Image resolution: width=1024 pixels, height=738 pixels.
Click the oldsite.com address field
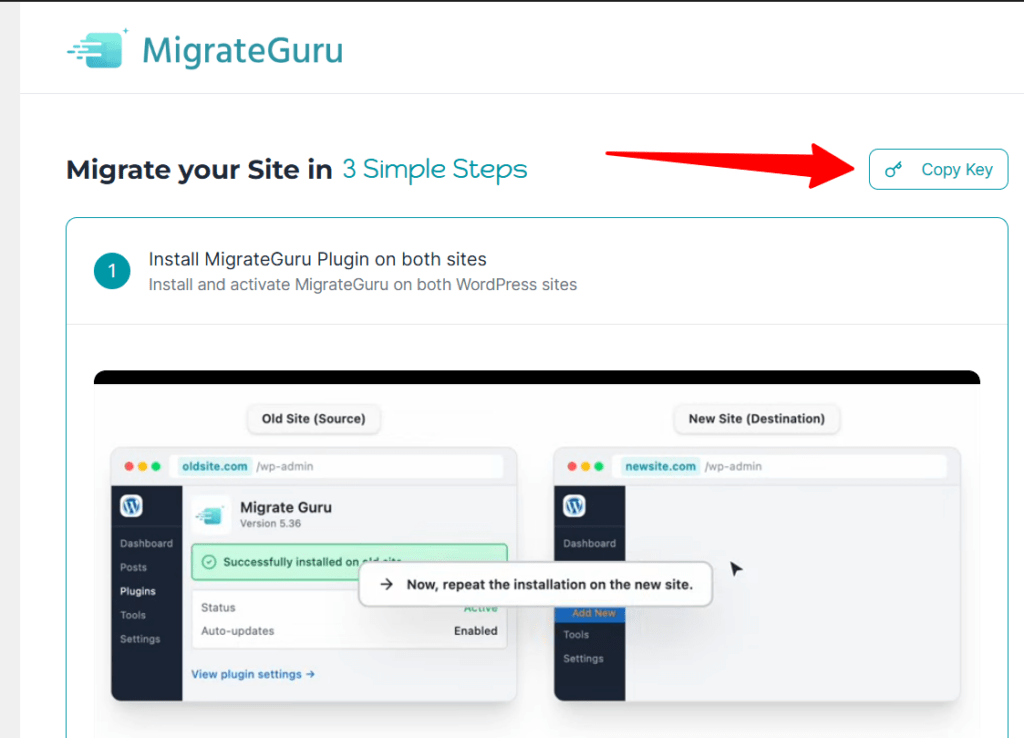point(336,466)
